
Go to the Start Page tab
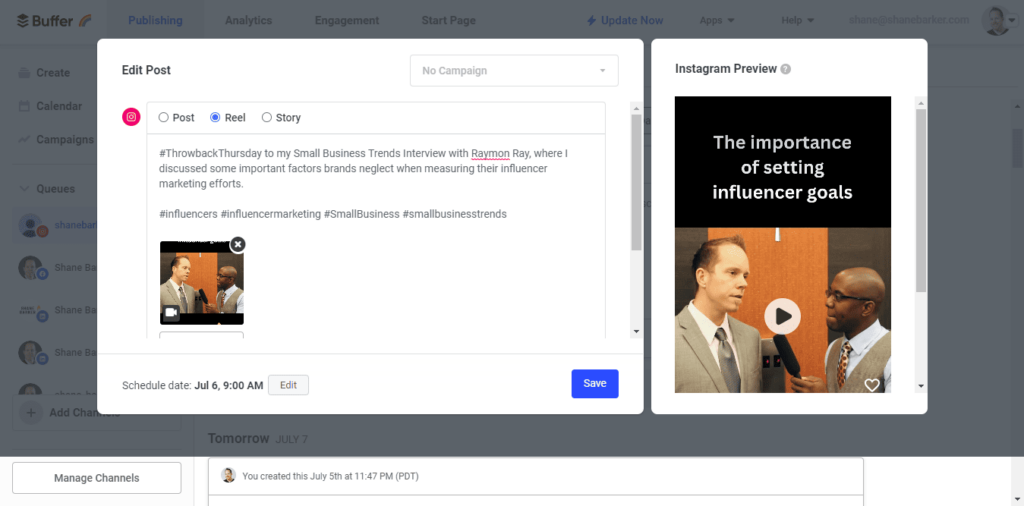449,20
